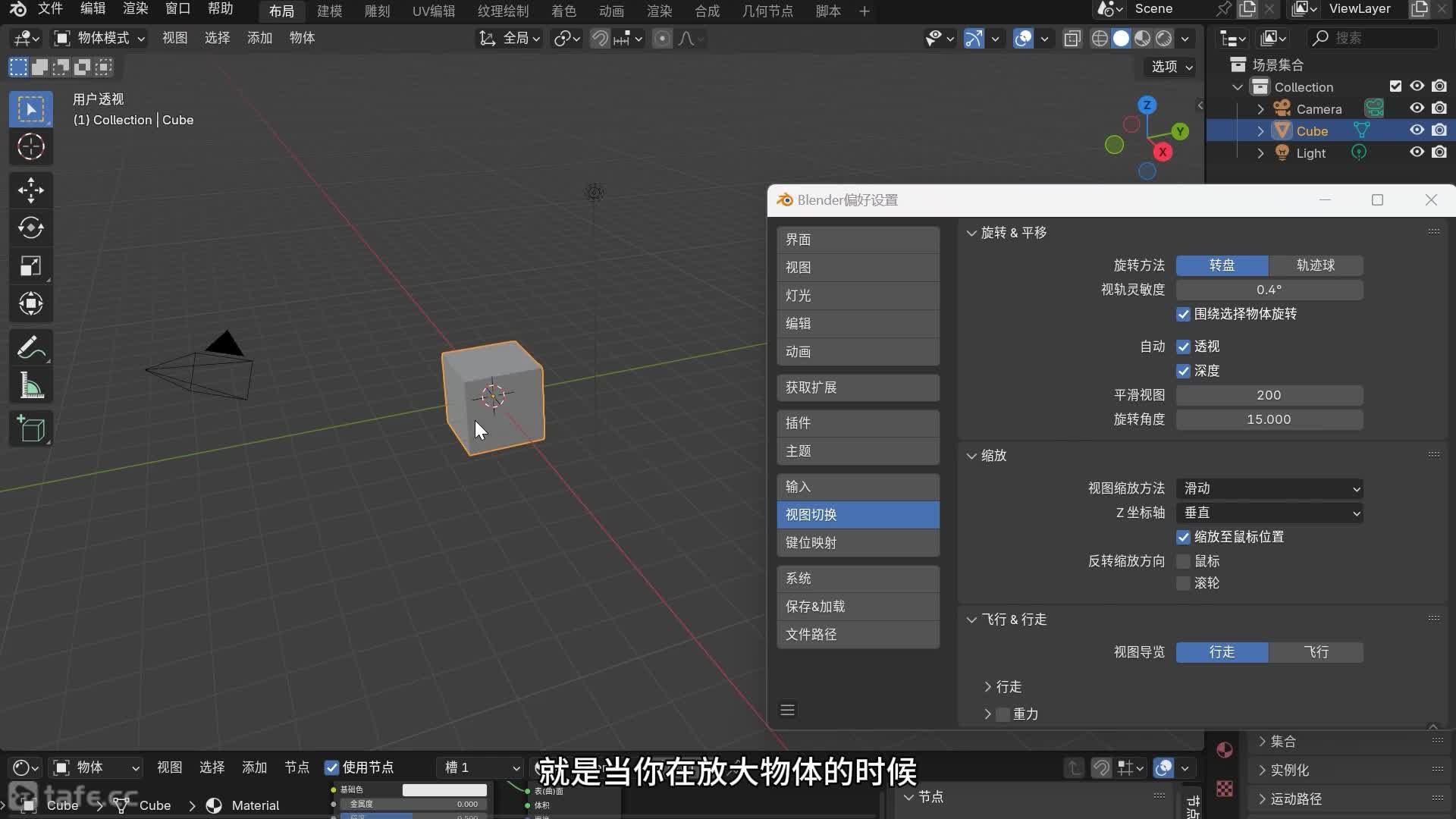Screen dimensions: 1456x819
Task: Open 槽 1 material slot dropdown
Action: 482,767
